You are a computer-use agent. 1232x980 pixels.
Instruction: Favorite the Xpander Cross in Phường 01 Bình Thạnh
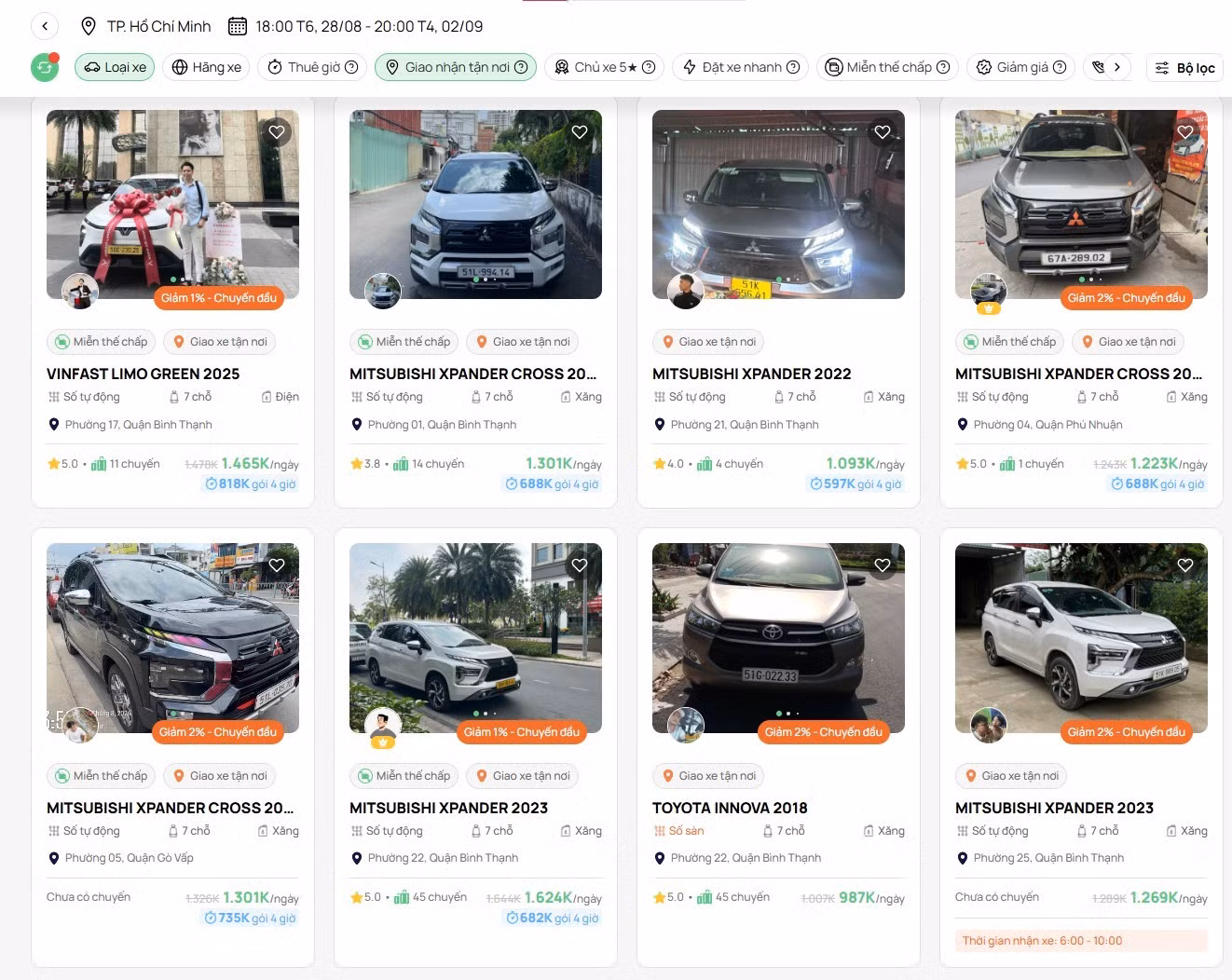pyautogui.click(x=580, y=132)
